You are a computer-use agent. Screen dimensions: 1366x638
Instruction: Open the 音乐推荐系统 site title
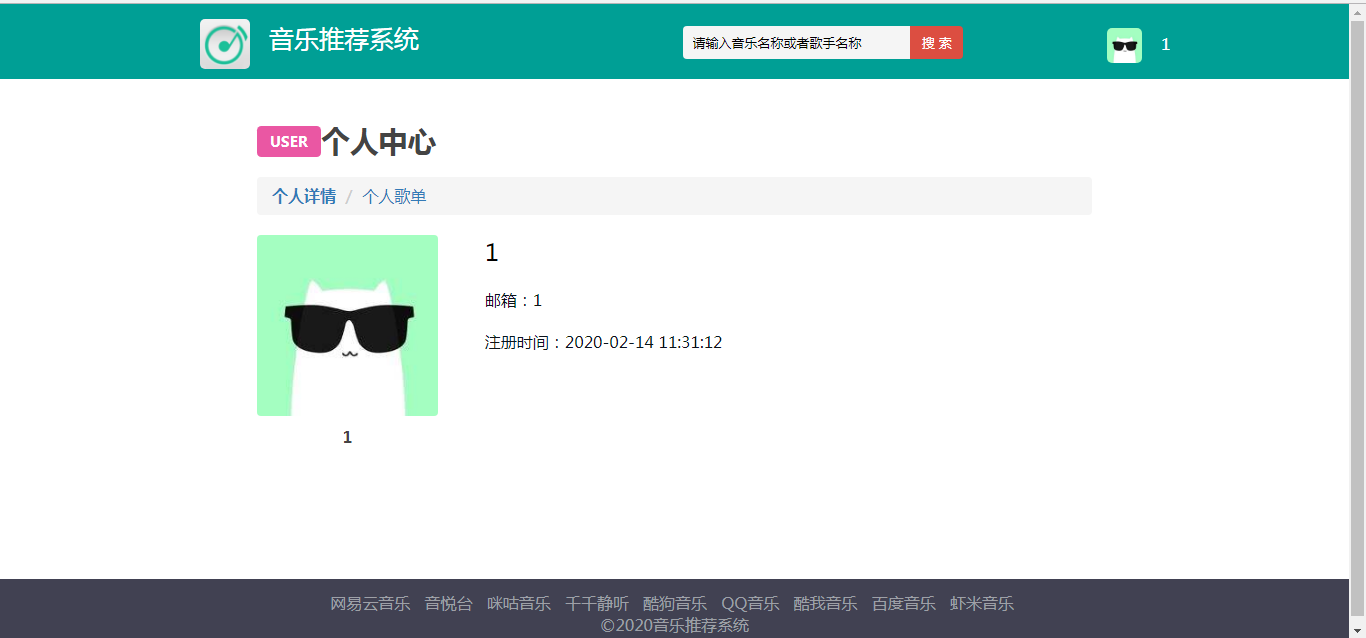click(x=344, y=40)
